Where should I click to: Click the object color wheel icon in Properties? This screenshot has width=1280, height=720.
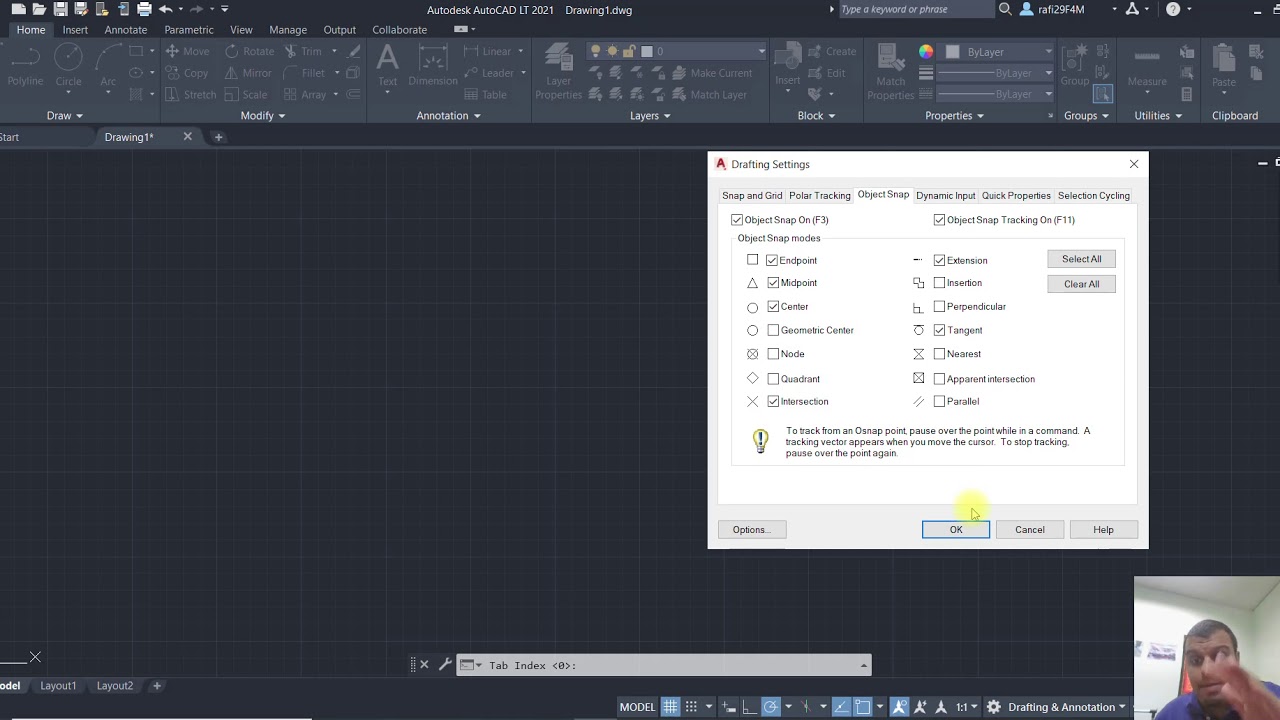pyautogui.click(x=926, y=52)
